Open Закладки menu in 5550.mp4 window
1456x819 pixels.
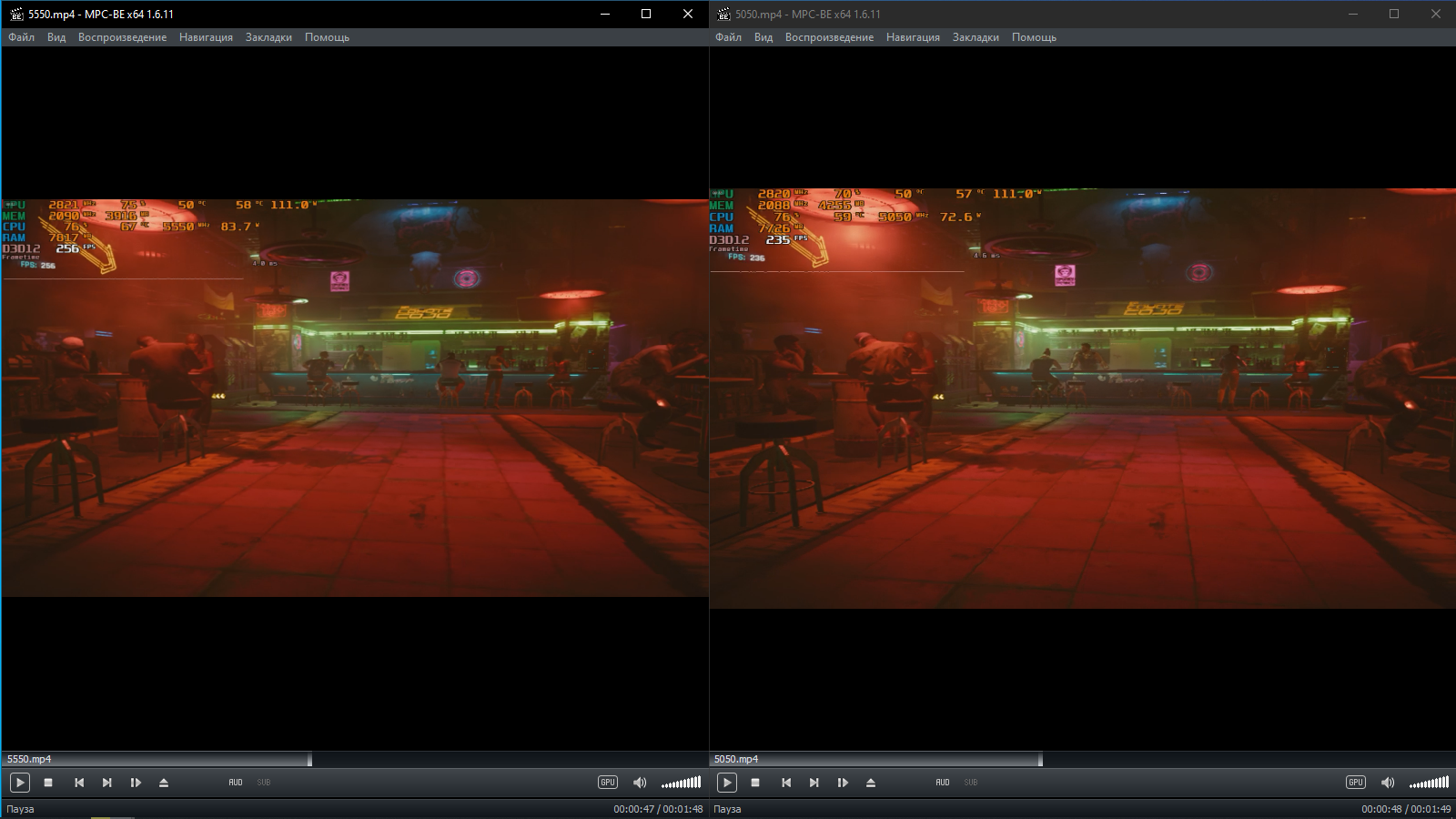[268, 37]
